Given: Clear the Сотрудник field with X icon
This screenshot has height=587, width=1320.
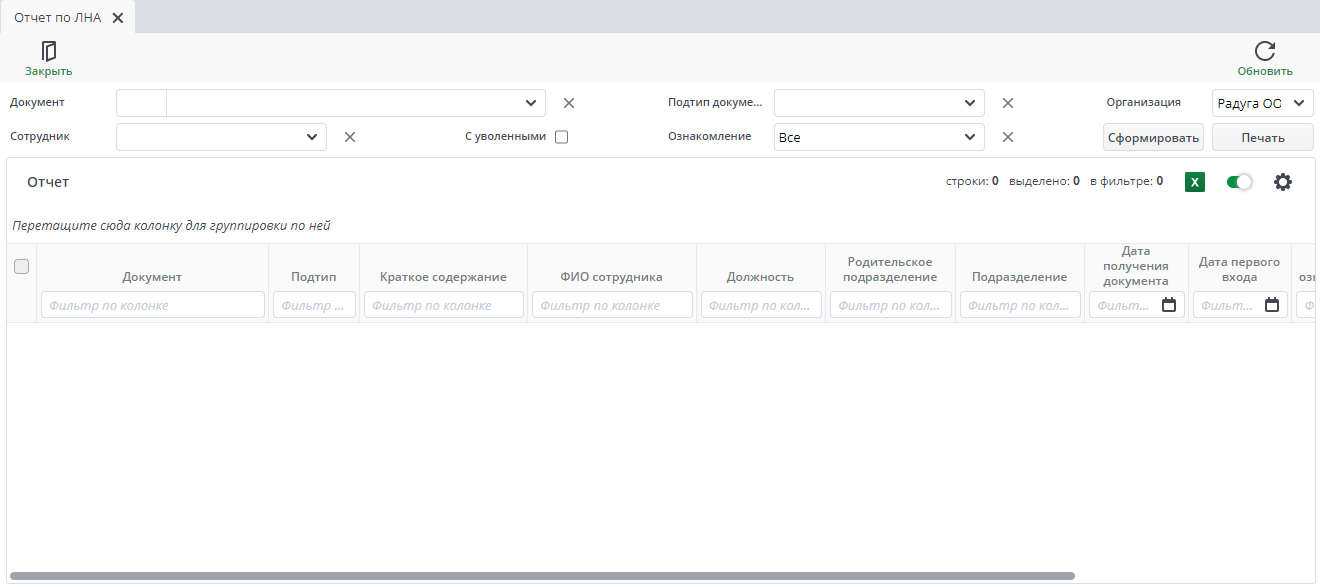Looking at the screenshot, I should coord(350,137).
